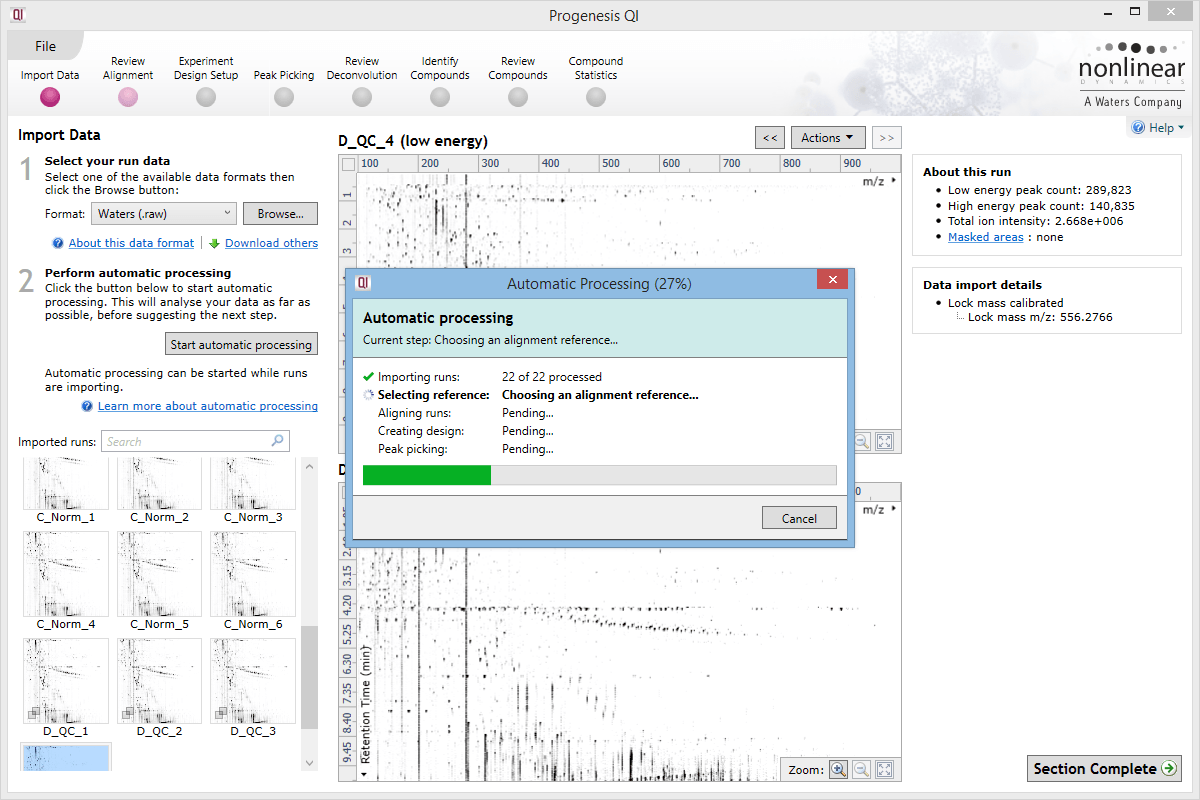
Task: Click the overlay squares icon on D_QC_1
Action: click(x=32, y=713)
